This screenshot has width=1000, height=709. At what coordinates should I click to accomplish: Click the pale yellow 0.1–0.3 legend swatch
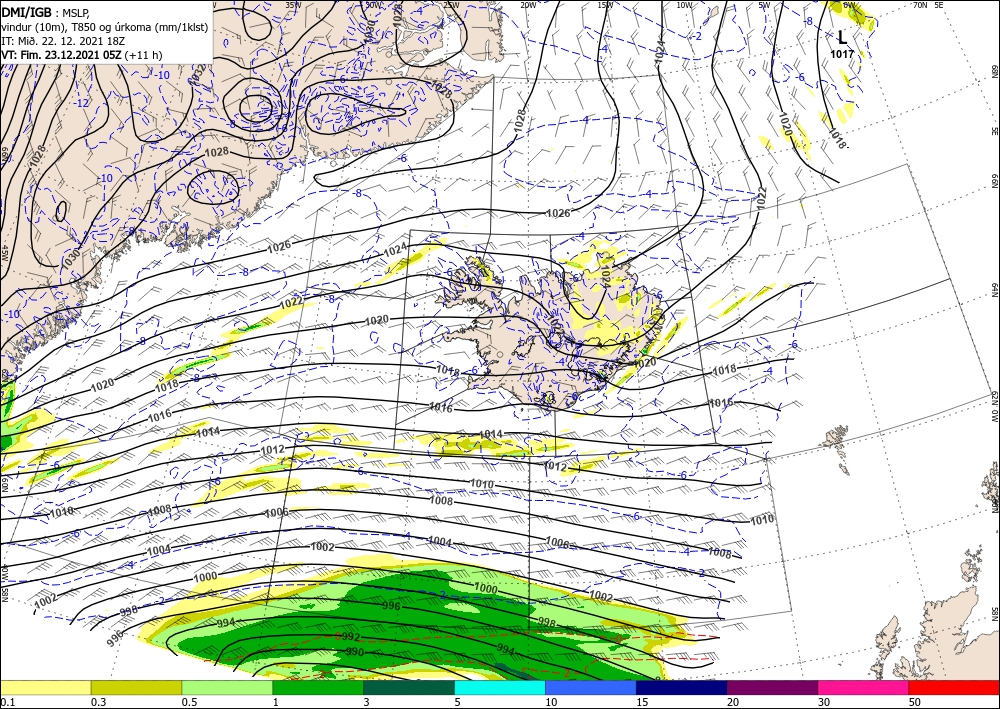coord(45,687)
